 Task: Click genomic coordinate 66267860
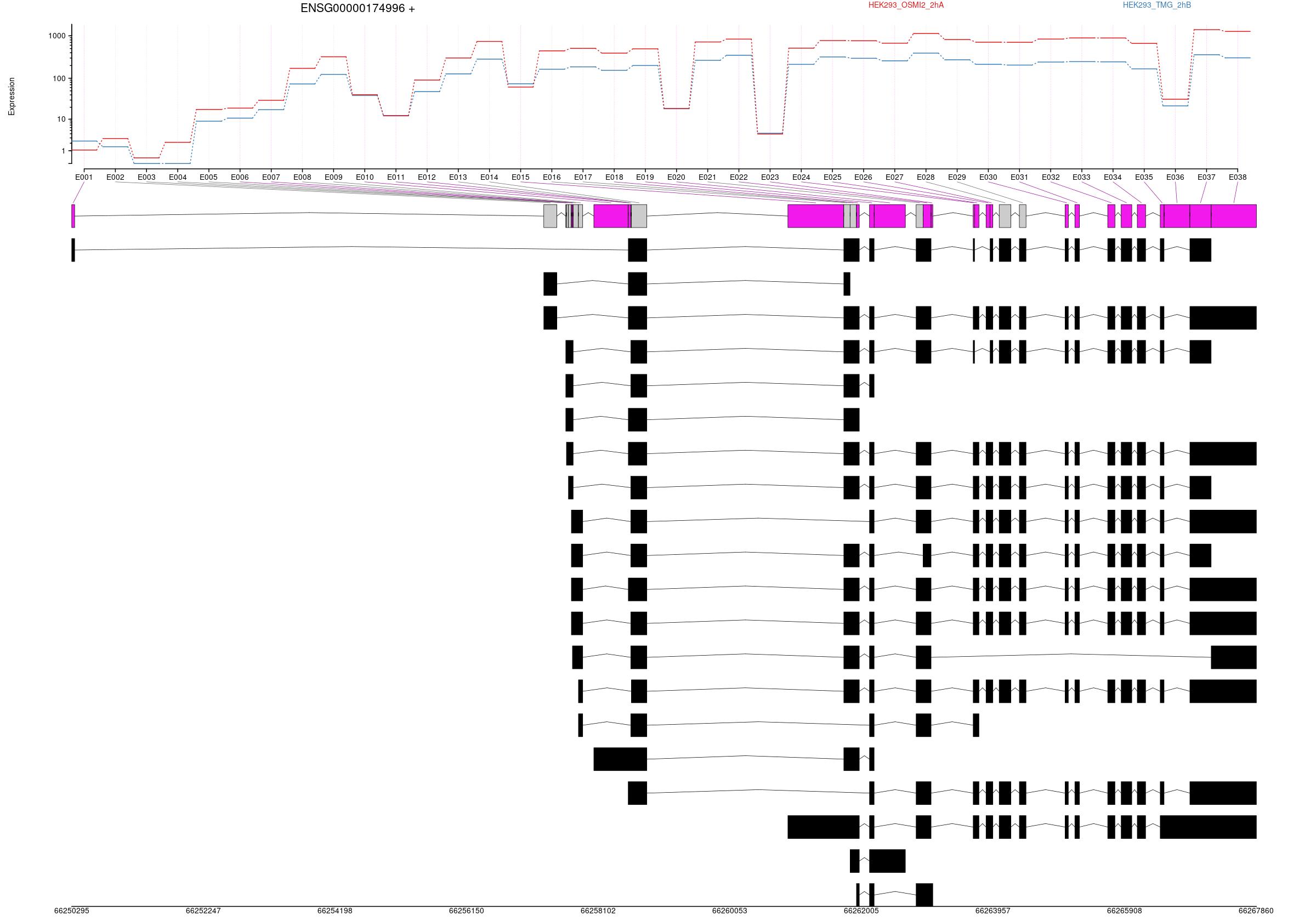click(1256, 910)
